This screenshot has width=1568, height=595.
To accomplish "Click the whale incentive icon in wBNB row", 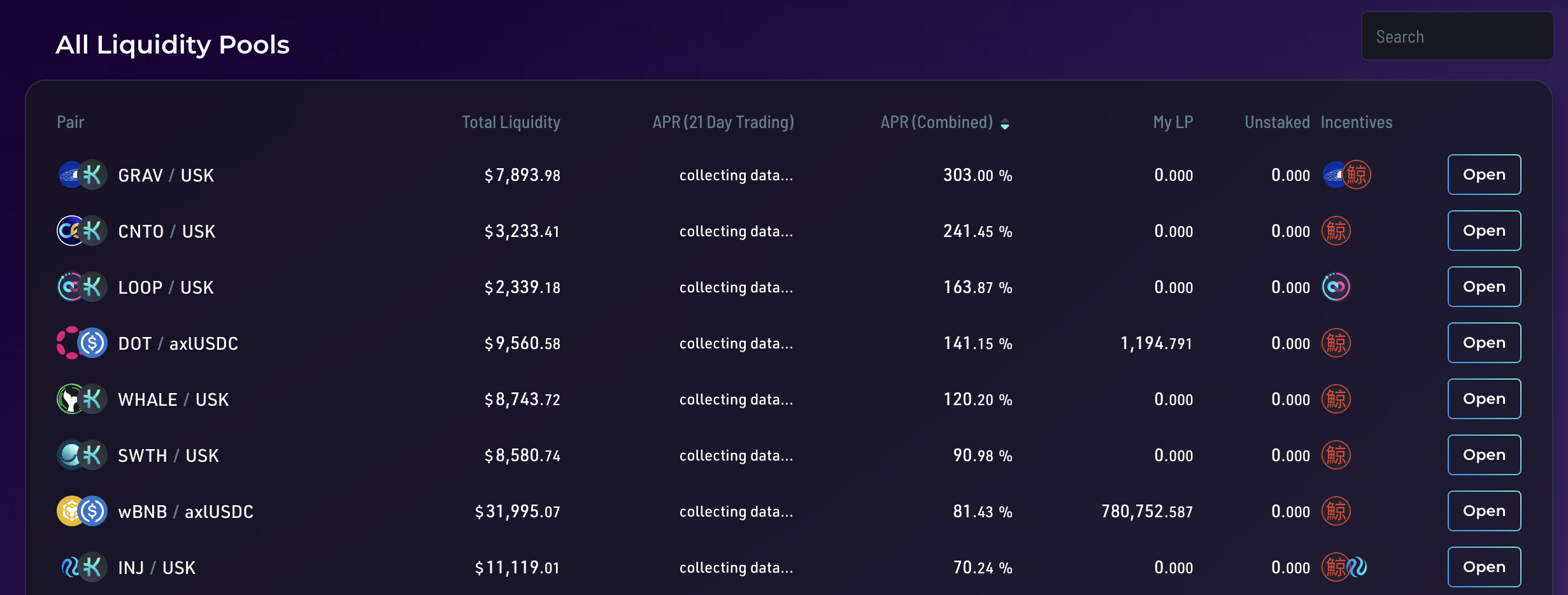I will coord(1336,511).
